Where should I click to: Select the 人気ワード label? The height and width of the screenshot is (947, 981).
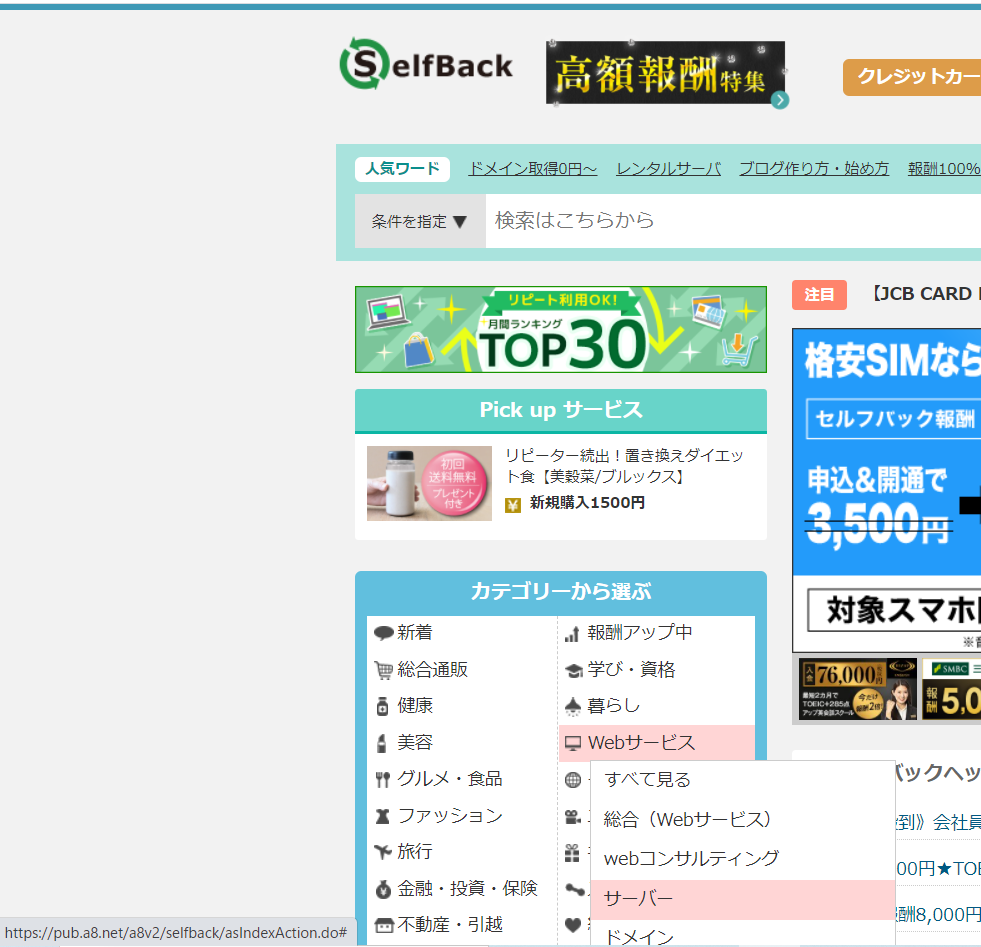click(x=402, y=169)
